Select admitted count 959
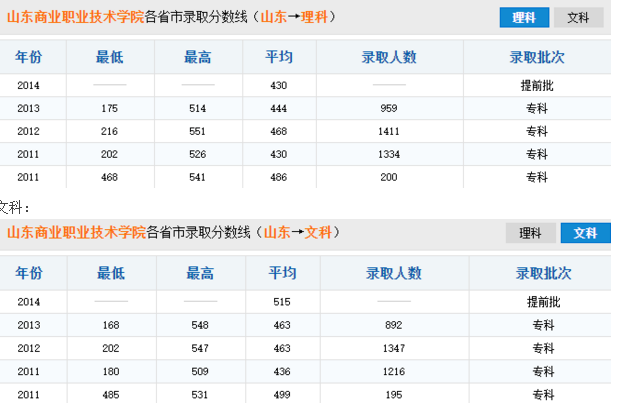The image size is (619, 414). click(x=389, y=108)
